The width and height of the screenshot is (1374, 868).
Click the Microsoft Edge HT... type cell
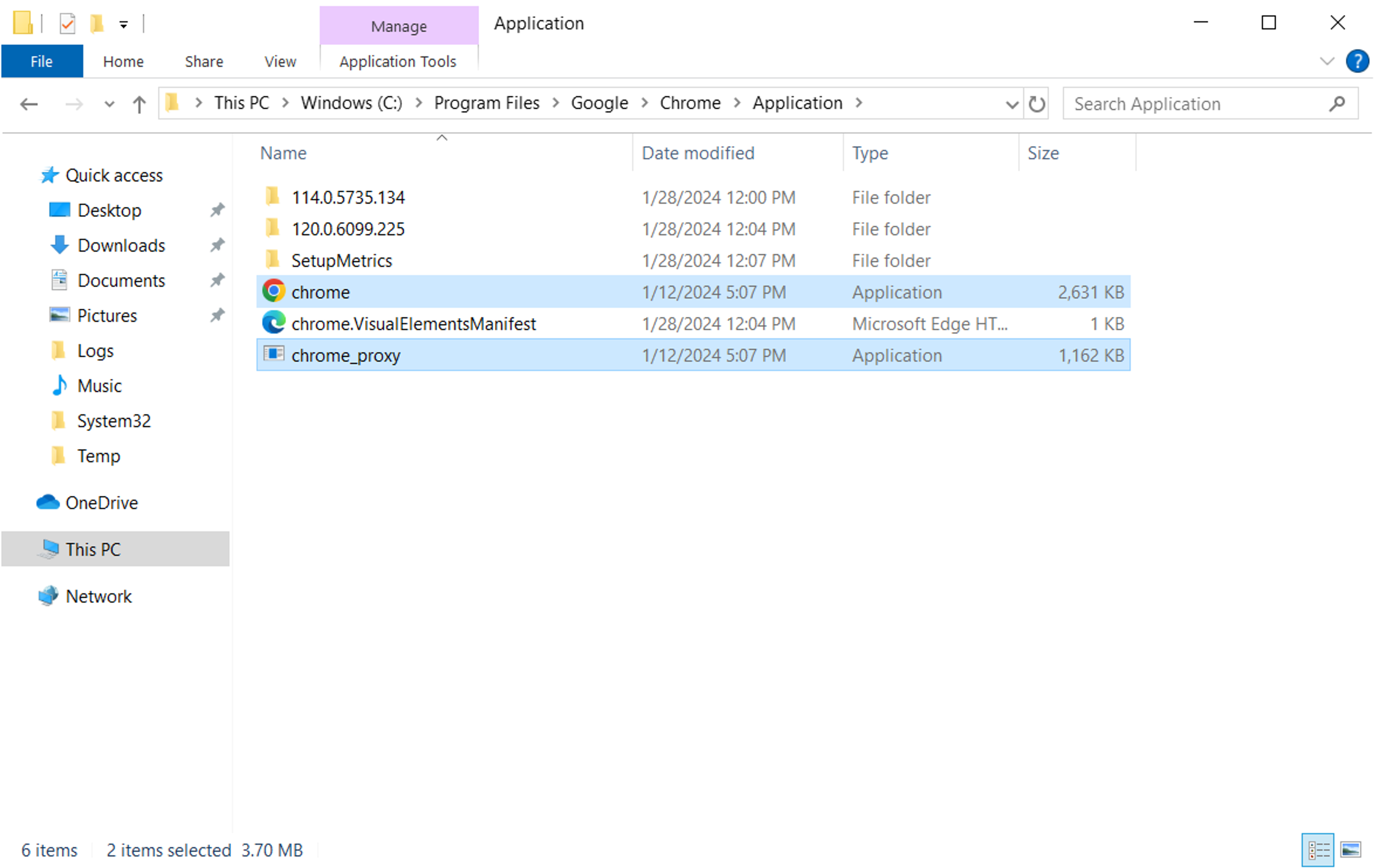tap(930, 323)
